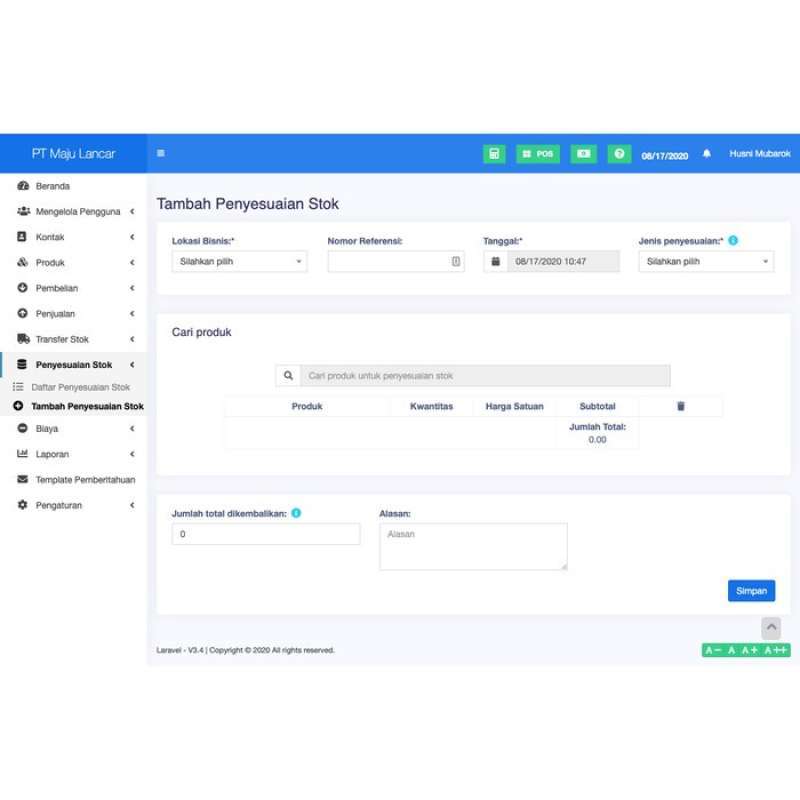Open notifications with the bell icon
The height and width of the screenshot is (800, 800).
pyautogui.click(x=705, y=153)
